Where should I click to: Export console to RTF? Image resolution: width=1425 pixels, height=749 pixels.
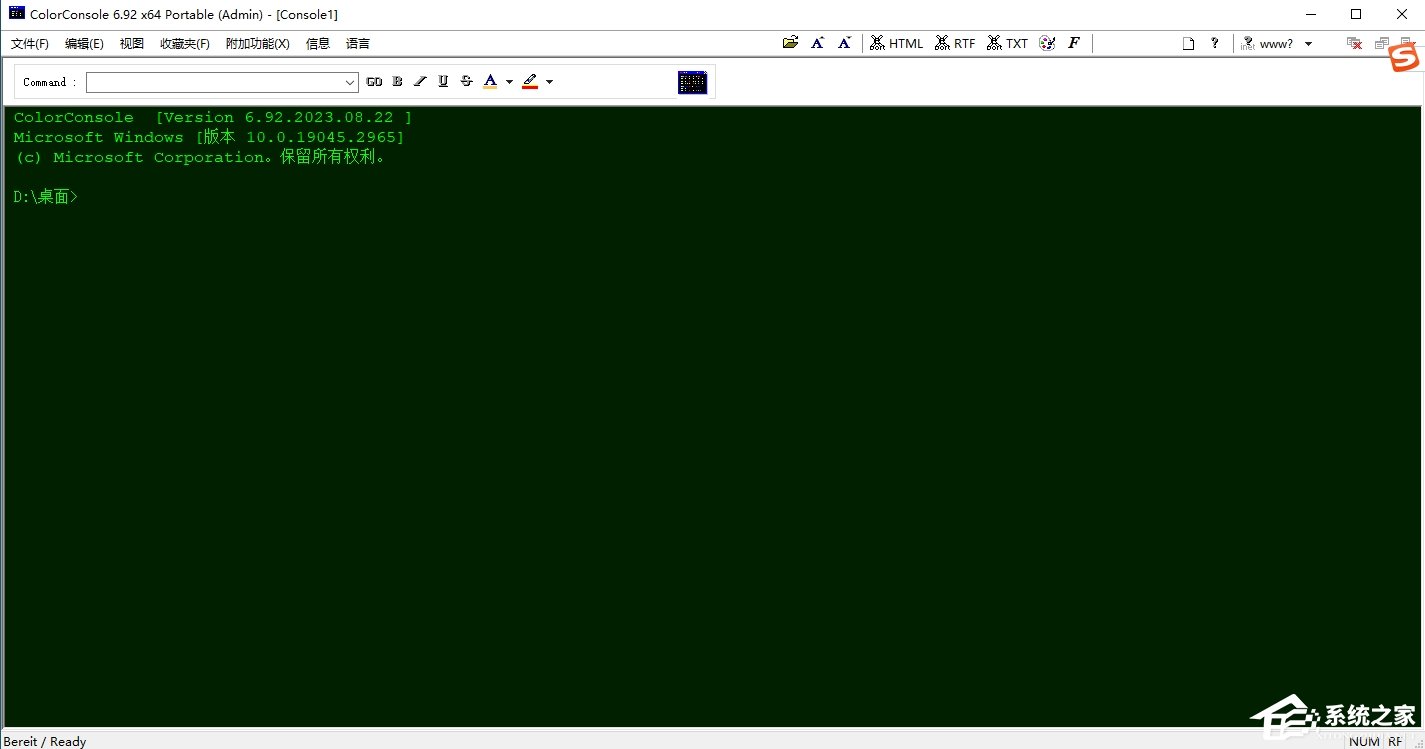pyautogui.click(x=955, y=43)
